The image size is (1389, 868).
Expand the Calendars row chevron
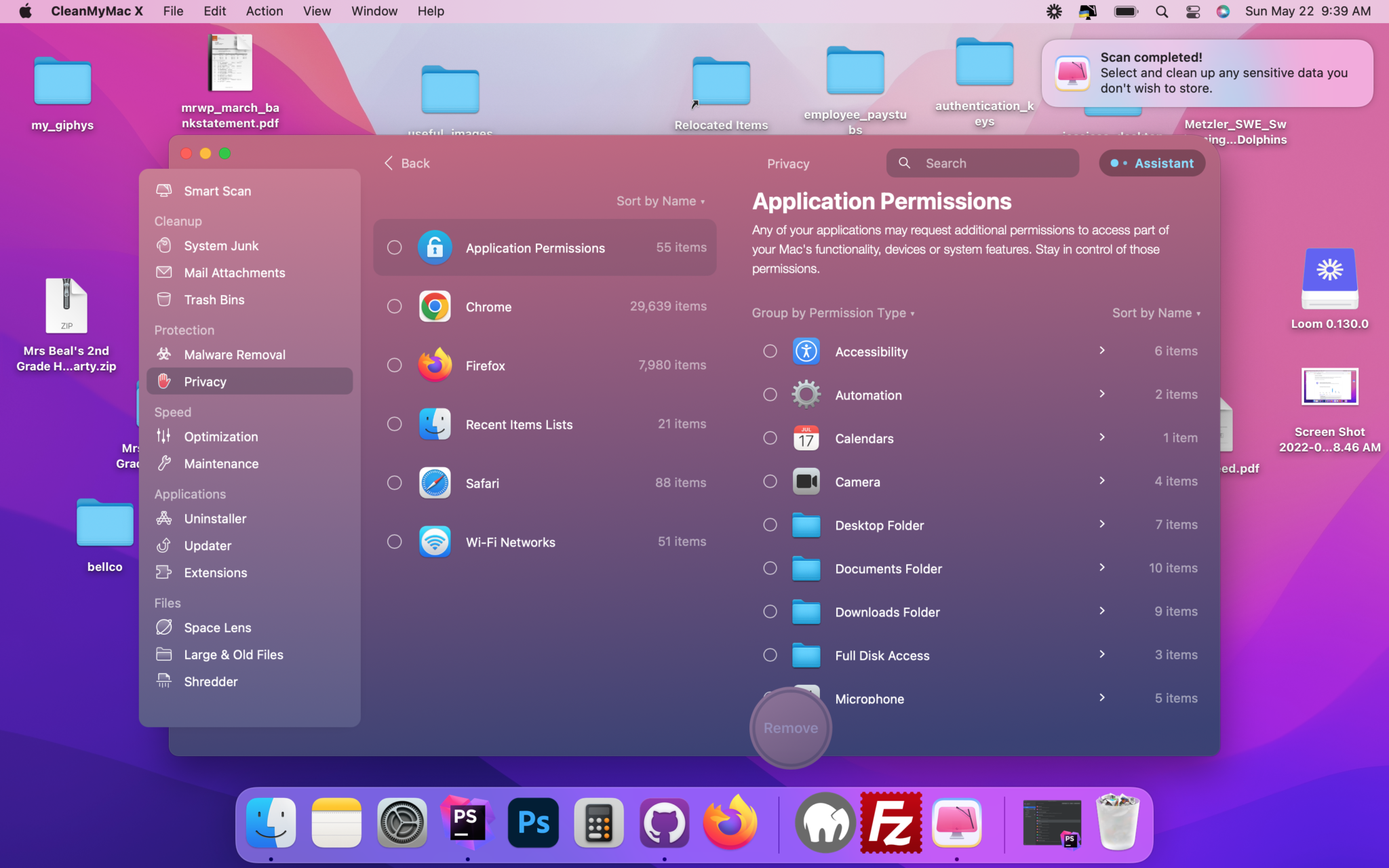[1102, 437]
